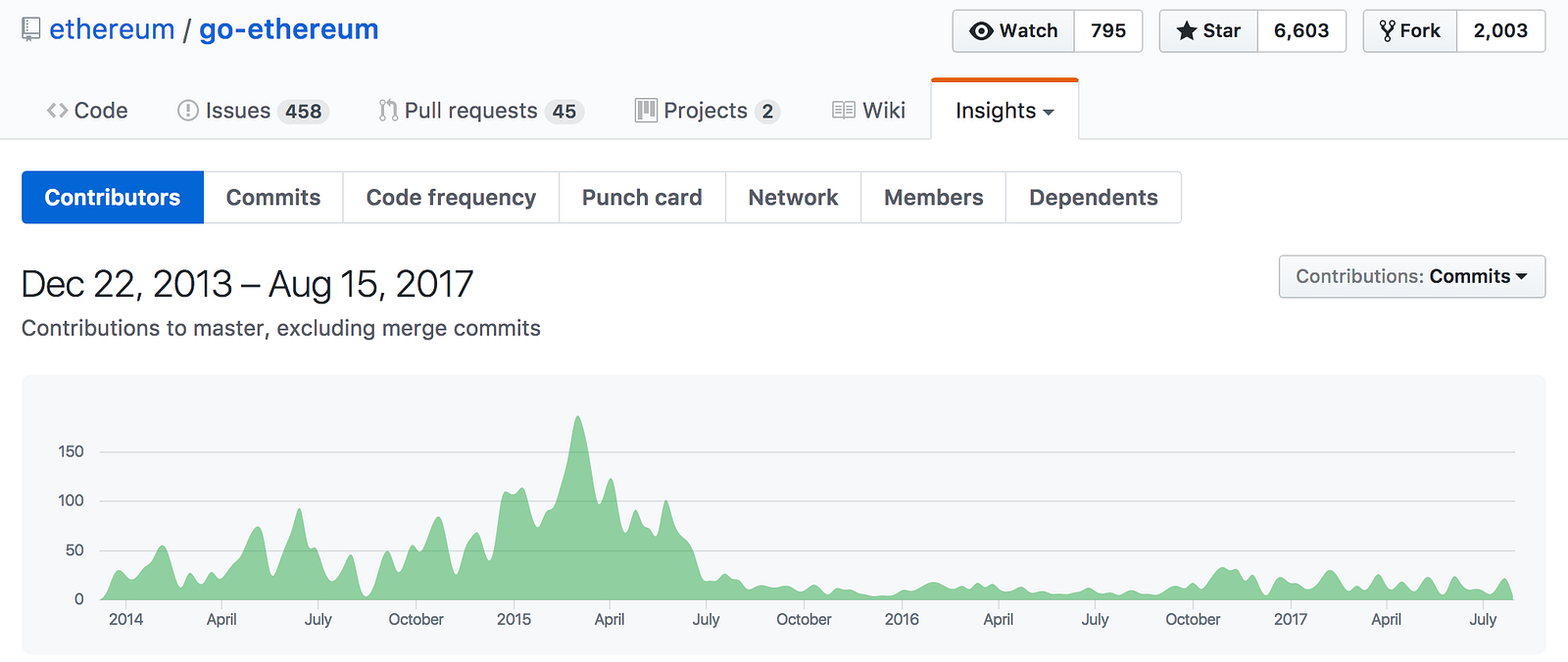Click the Fork branch icon
Viewport: 1568px width, 662px height.
point(1387,31)
